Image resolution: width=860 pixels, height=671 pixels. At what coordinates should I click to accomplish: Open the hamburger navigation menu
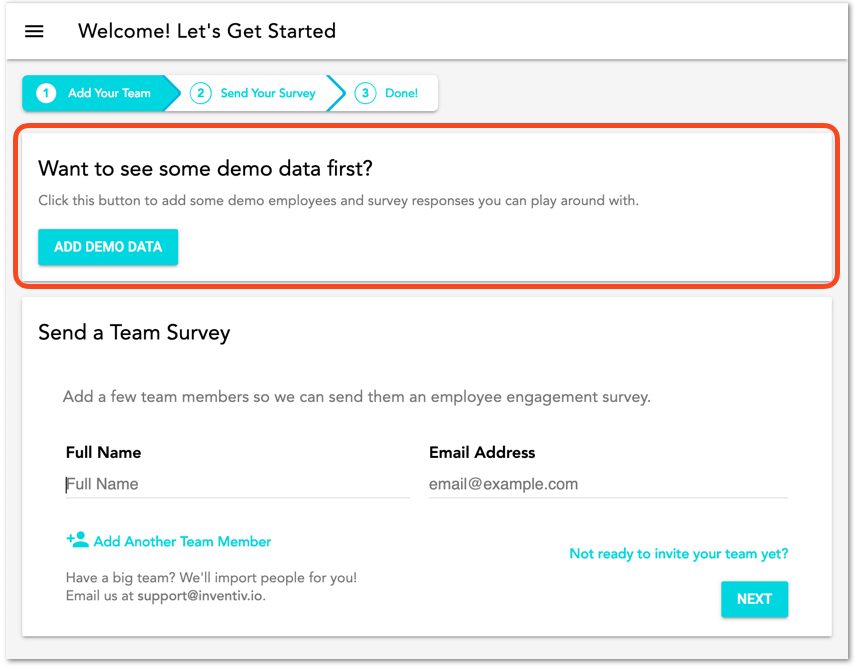click(x=34, y=31)
